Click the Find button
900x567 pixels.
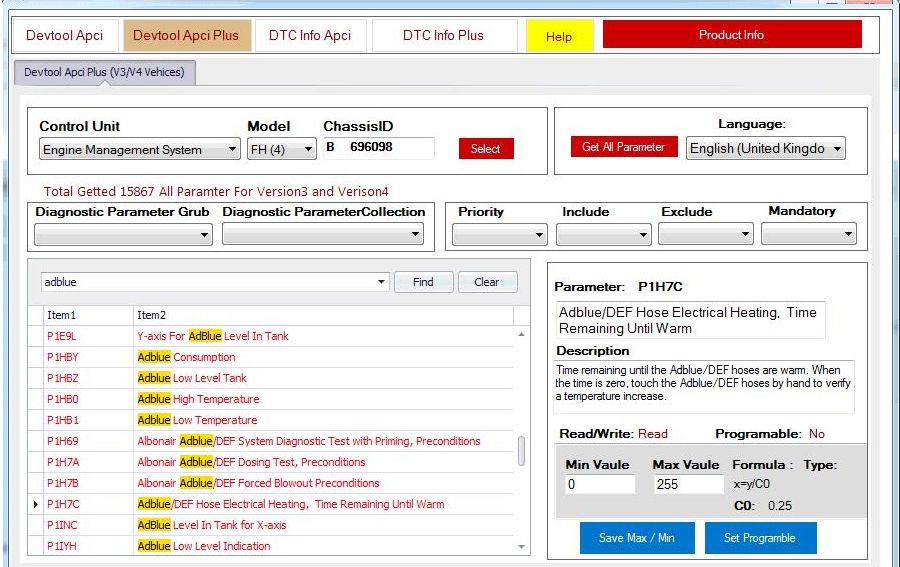coord(423,282)
